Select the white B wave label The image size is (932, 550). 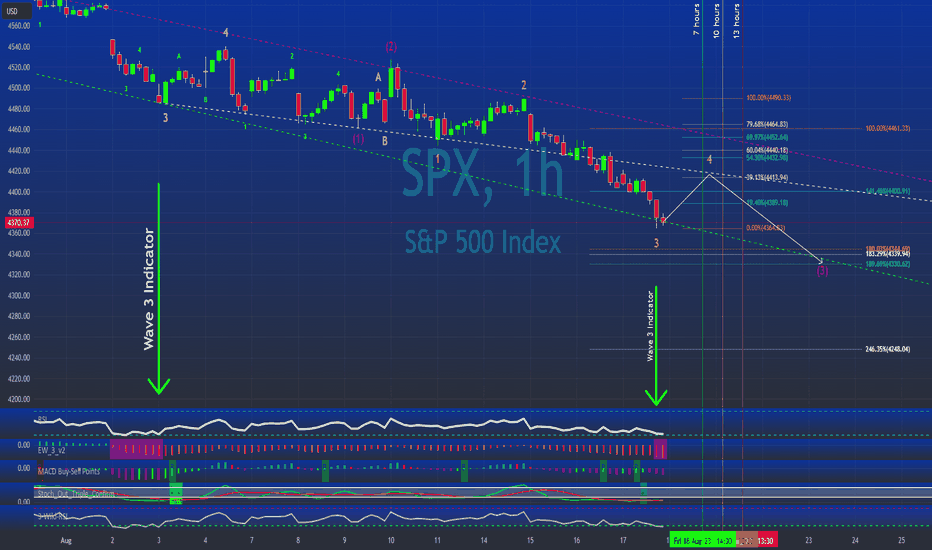click(385, 142)
